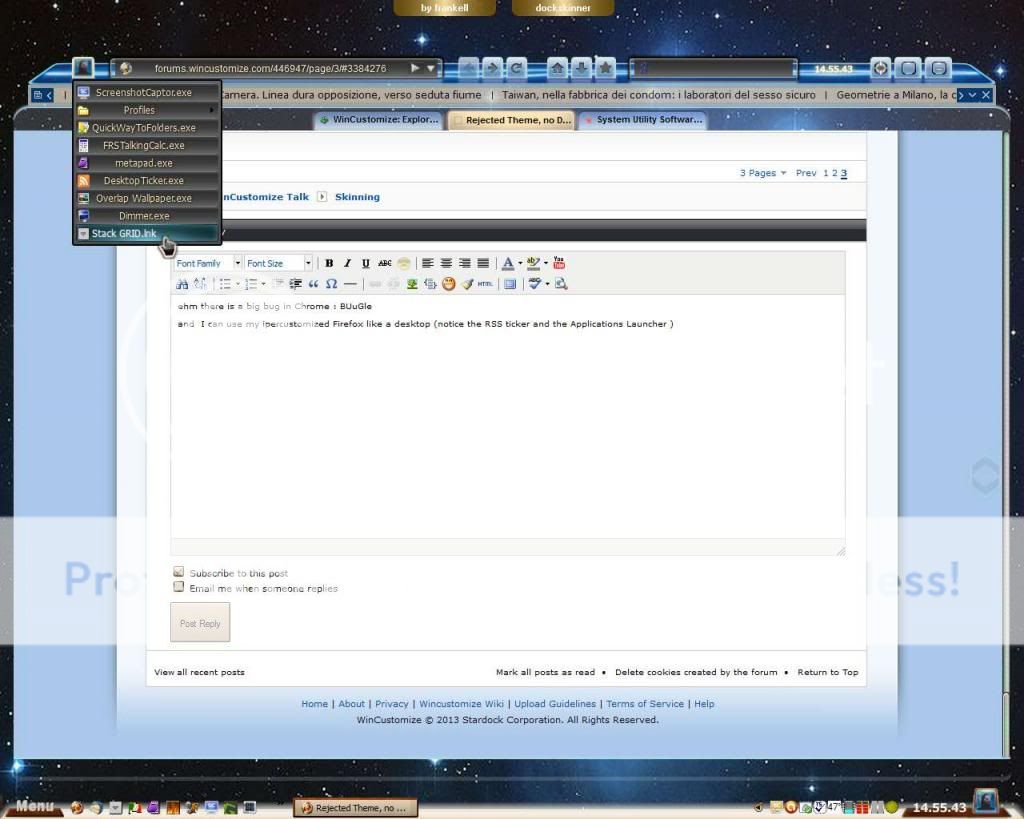Insert a block quote
The width and height of the screenshot is (1024, 819).
313,283
